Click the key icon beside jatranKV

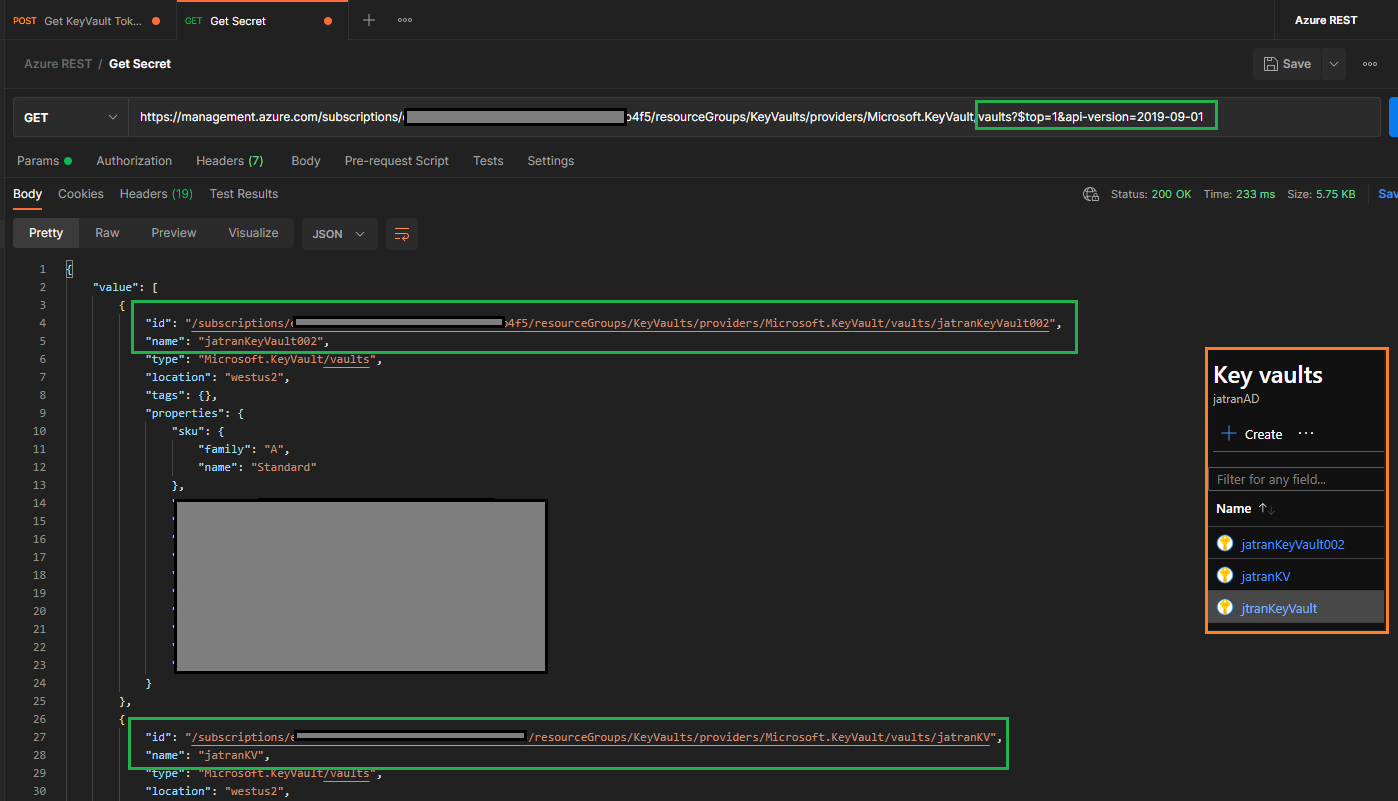coord(1225,575)
